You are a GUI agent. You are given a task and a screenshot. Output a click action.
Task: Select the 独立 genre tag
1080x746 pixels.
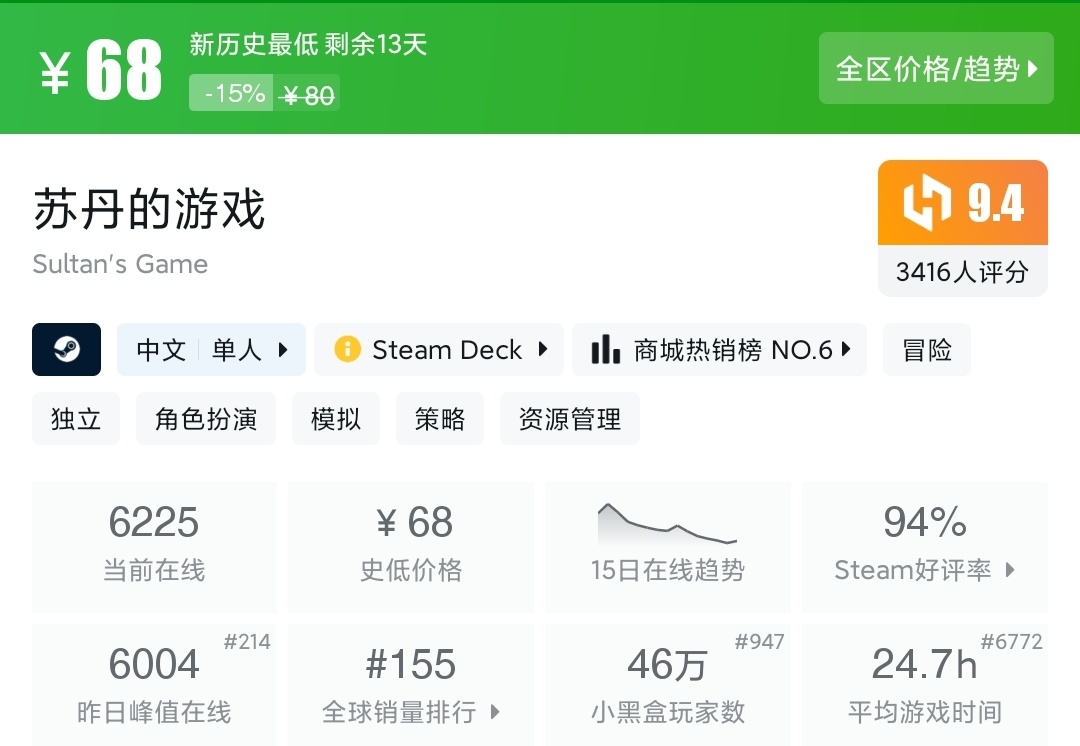coord(76,418)
